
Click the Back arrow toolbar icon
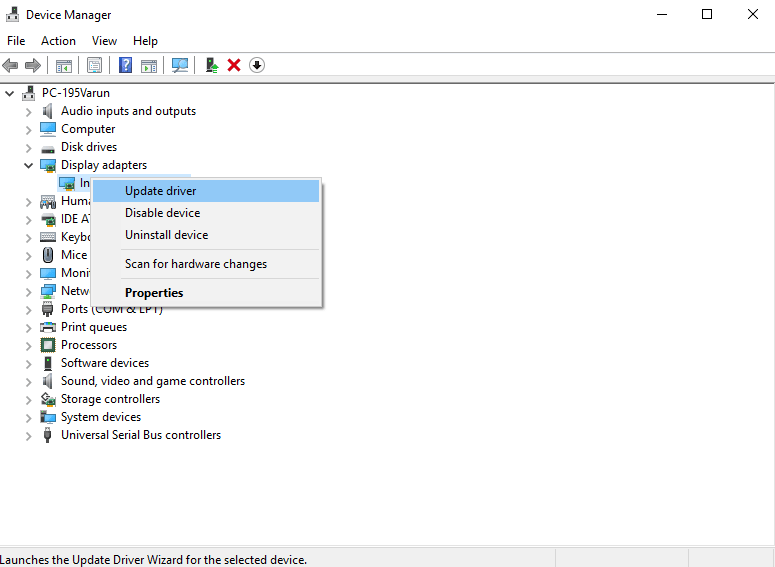point(10,65)
